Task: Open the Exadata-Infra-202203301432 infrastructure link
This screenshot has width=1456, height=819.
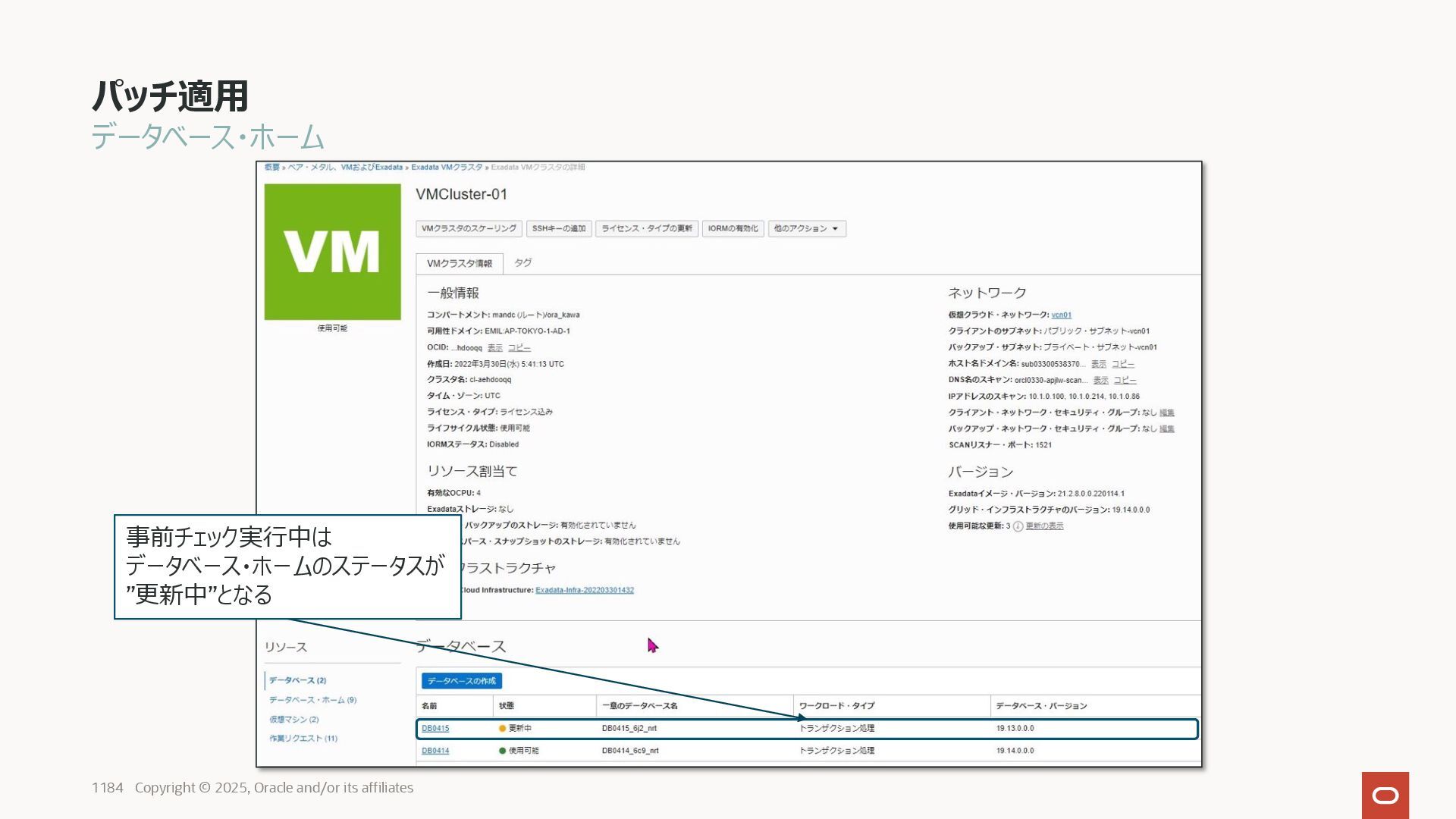Action: (584, 590)
